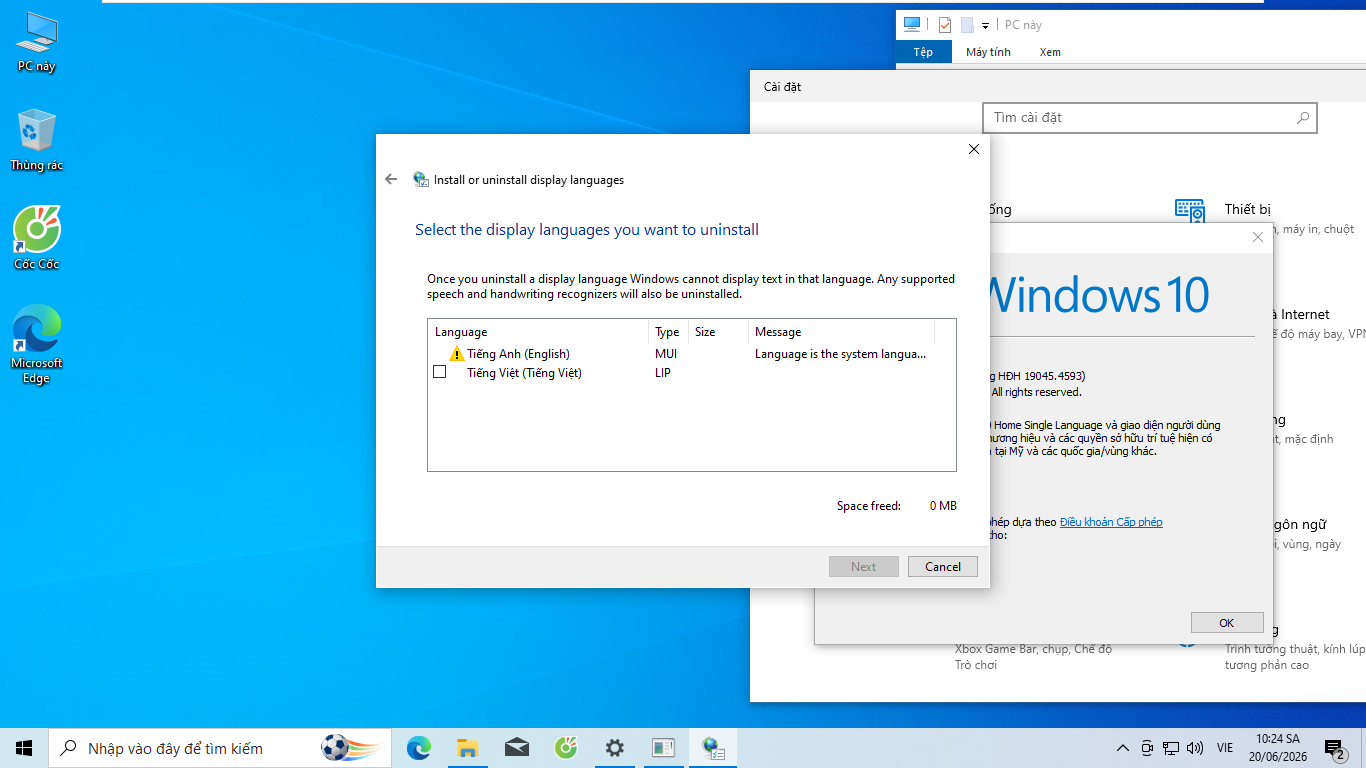Click the Size column header
This screenshot has width=1366, height=768.
point(717,332)
